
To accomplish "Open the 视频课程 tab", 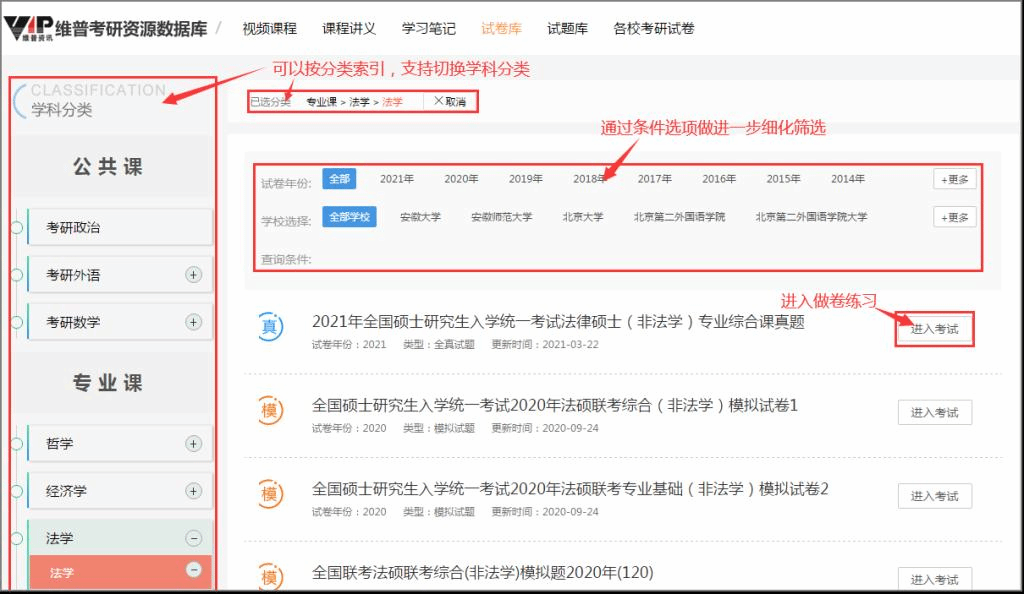I will (x=269, y=28).
